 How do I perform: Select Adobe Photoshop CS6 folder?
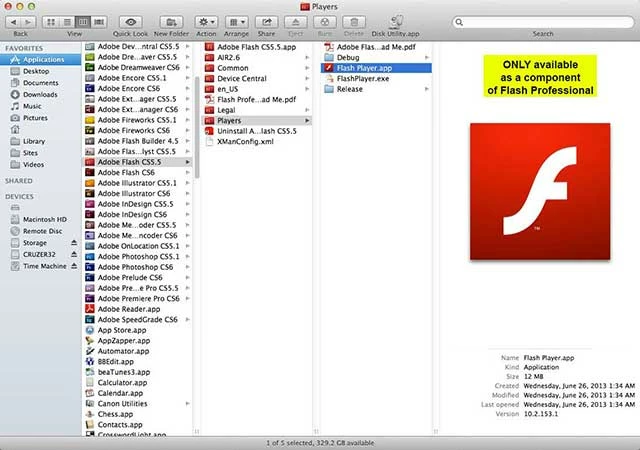[x=135, y=267]
